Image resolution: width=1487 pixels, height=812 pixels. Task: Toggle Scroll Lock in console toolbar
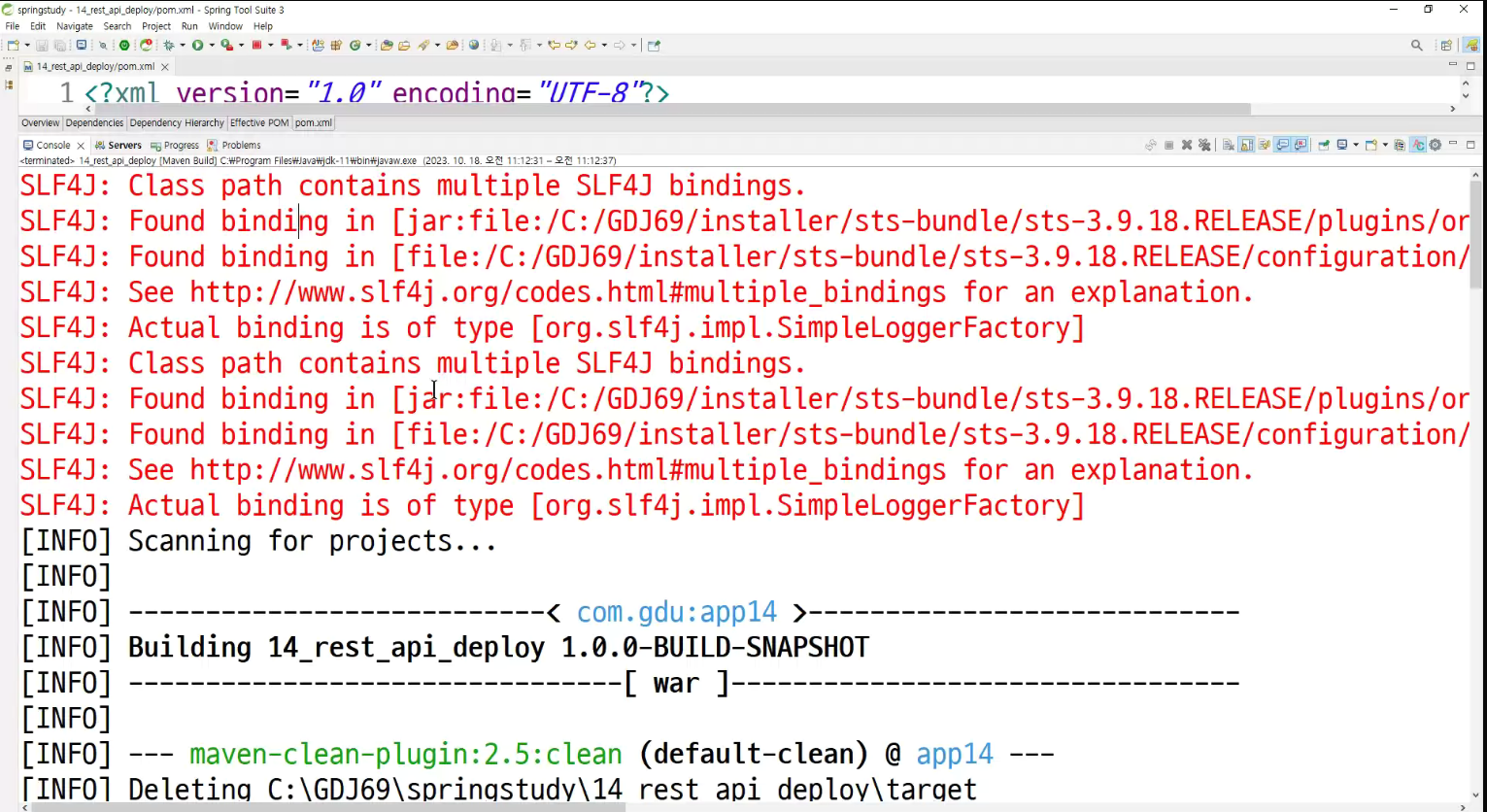click(1246, 145)
